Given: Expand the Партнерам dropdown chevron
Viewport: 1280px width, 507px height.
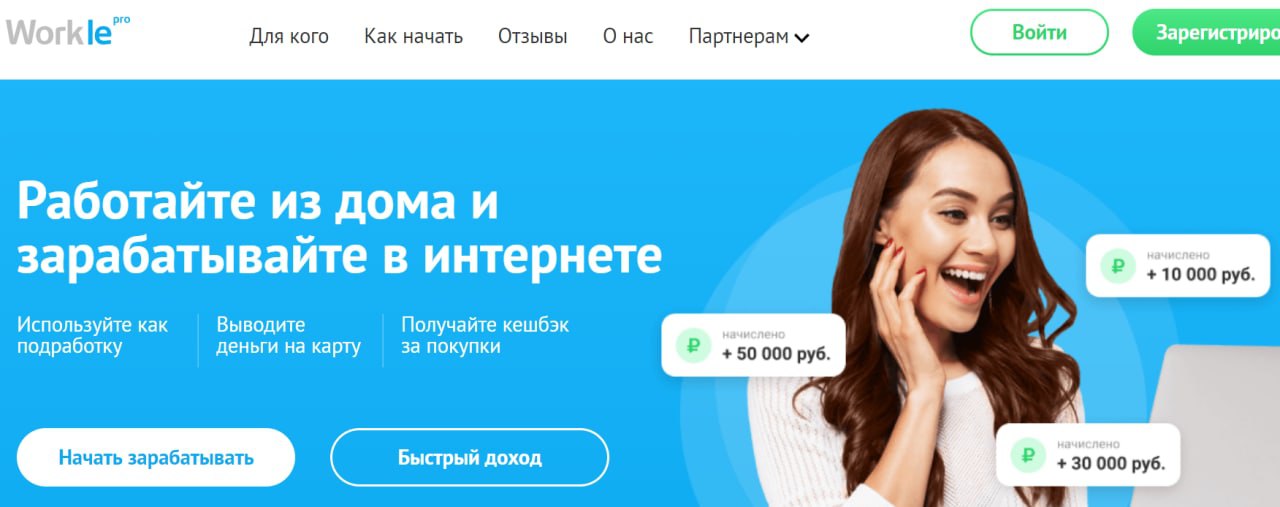Looking at the screenshot, I should [x=802, y=38].
